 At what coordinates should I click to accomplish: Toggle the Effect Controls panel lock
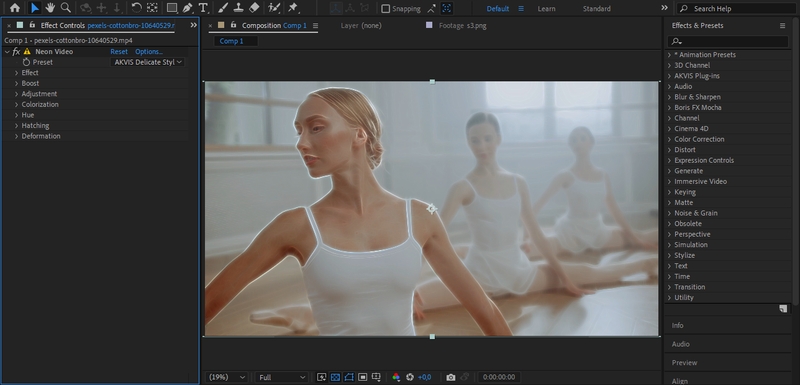[x=32, y=25]
